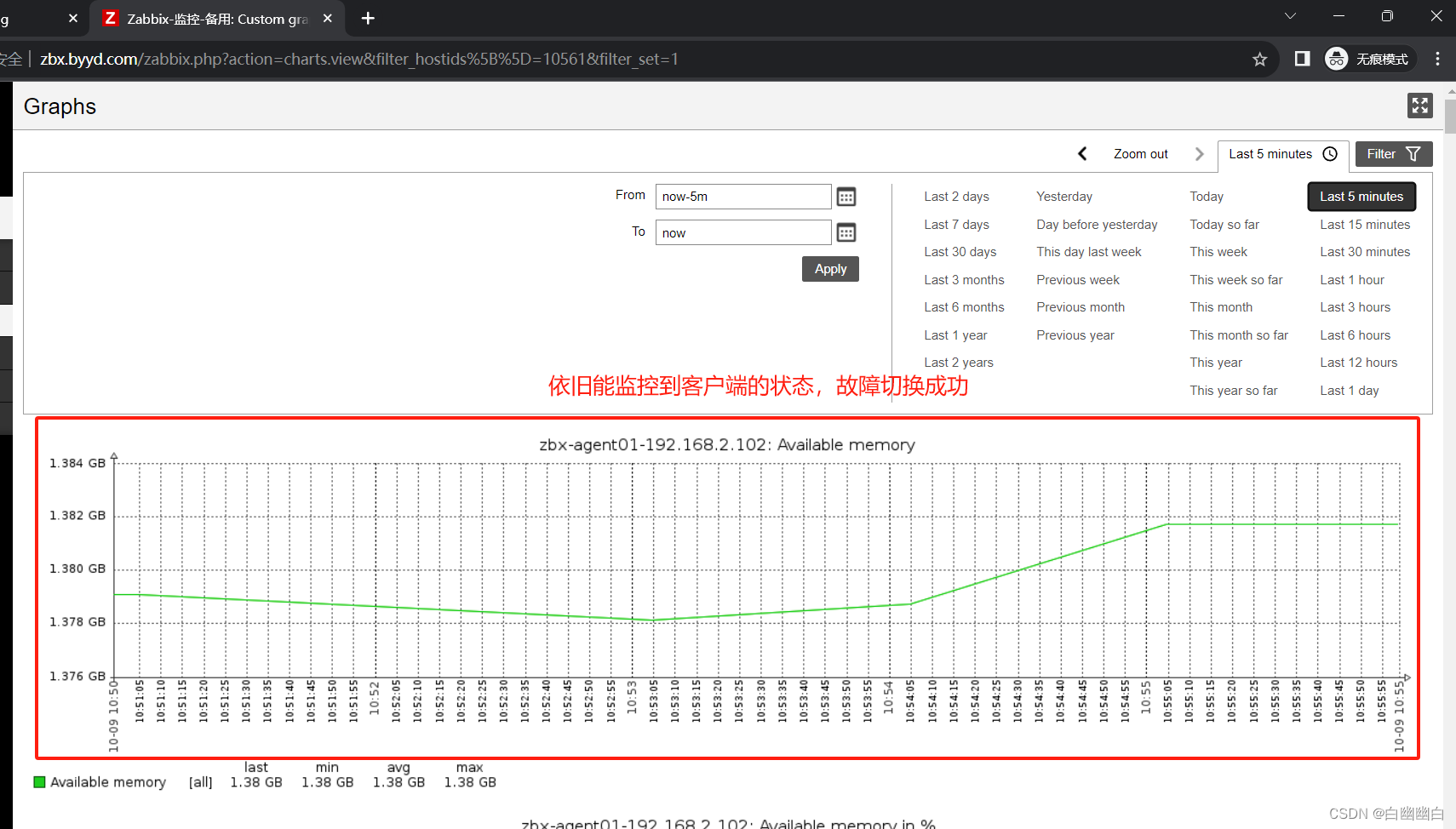Select Last 6 months range
The height and width of the screenshot is (829, 1456).
pyautogui.click(x=964, y=307)
